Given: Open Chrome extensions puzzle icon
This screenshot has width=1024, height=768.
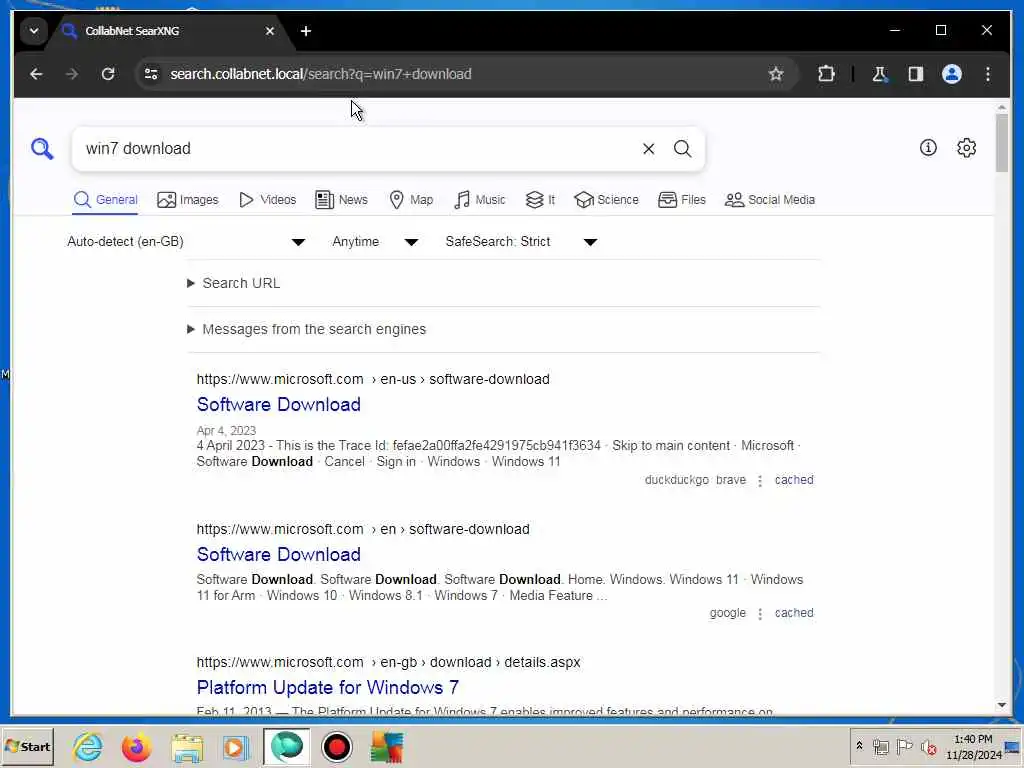Looking at the screenshot, I should 826,74.
